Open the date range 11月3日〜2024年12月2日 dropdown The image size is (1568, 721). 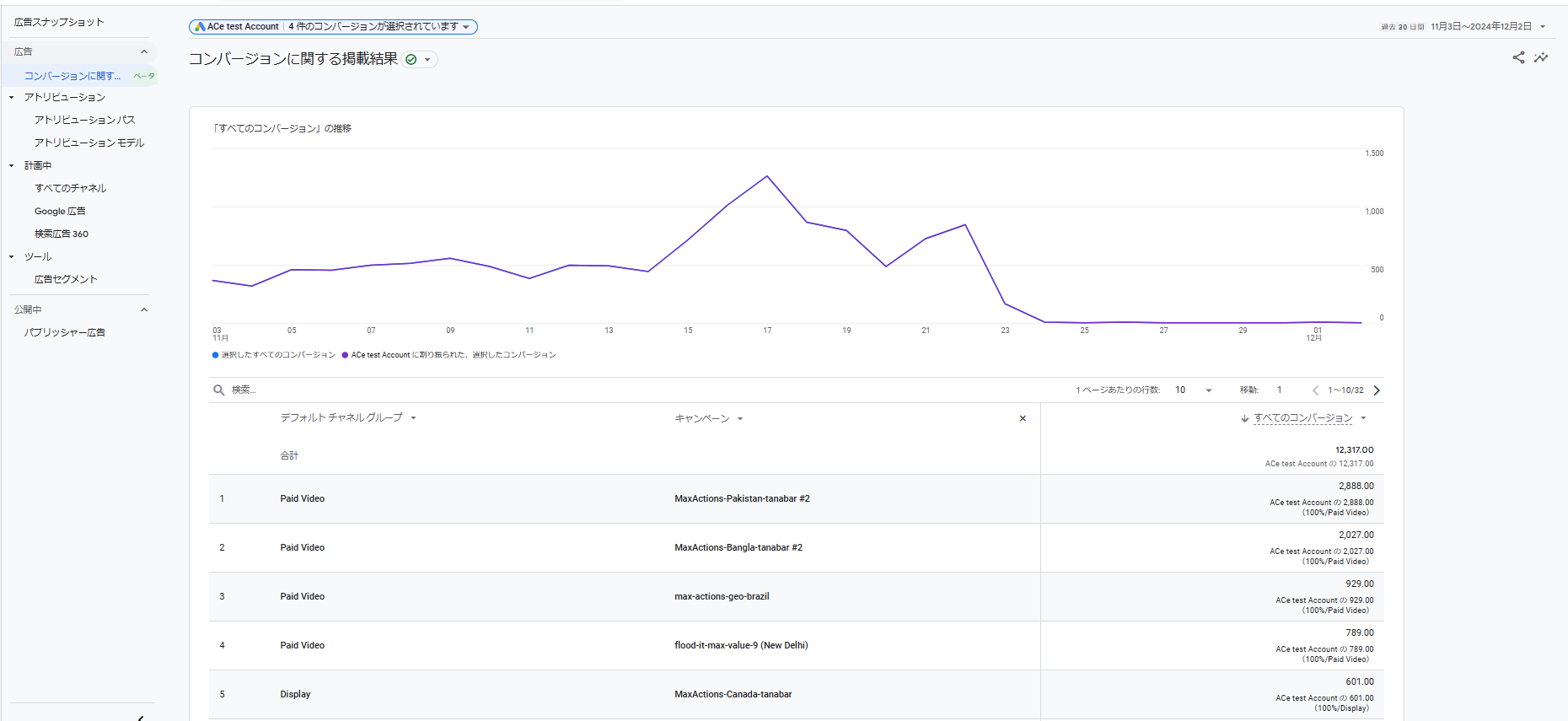(x=1488, y=27)
